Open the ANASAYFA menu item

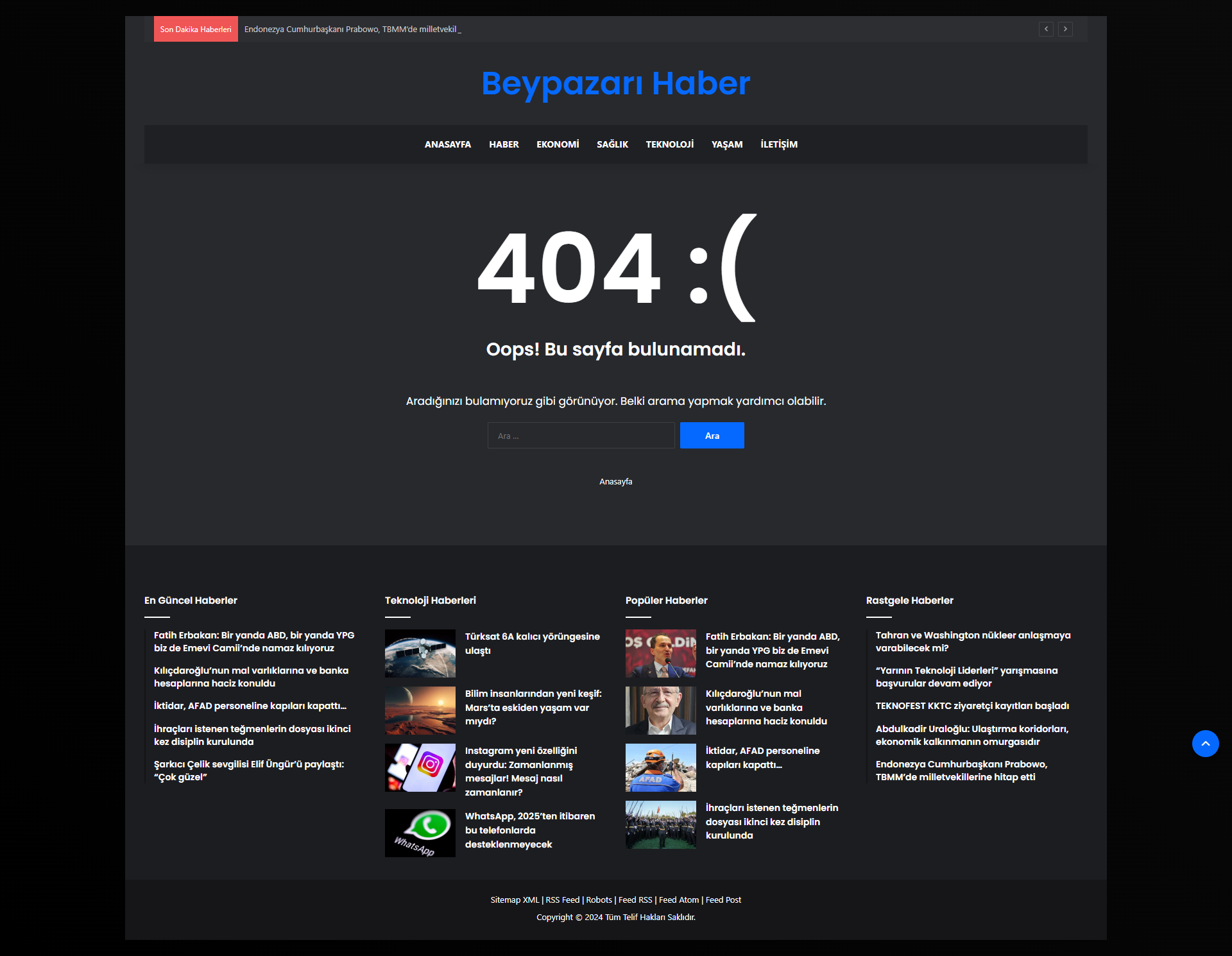(447, 144)
